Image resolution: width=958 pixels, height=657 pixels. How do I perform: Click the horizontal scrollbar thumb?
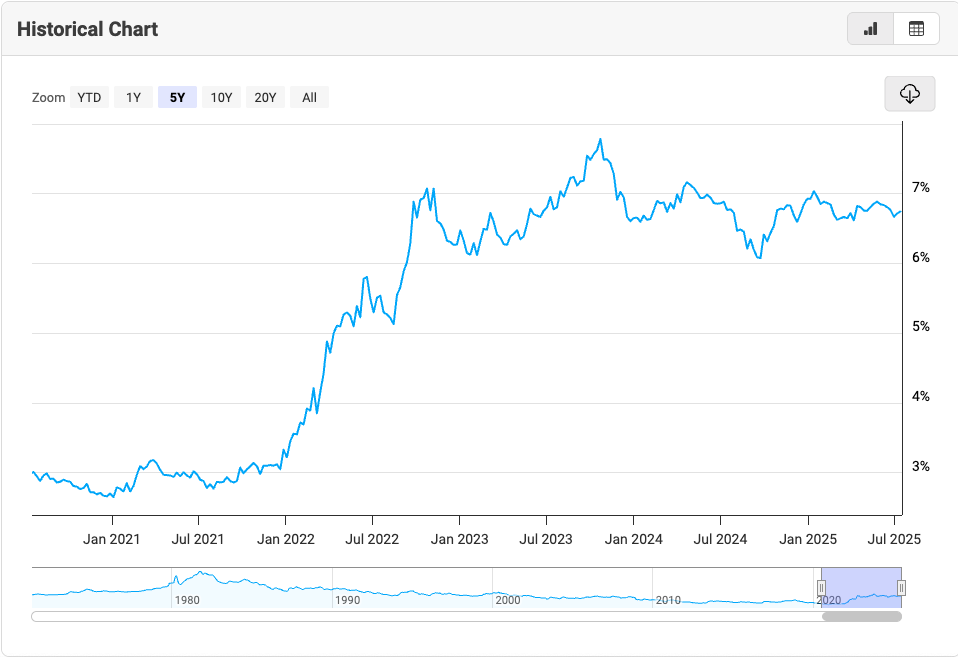(x=861, y=617)
